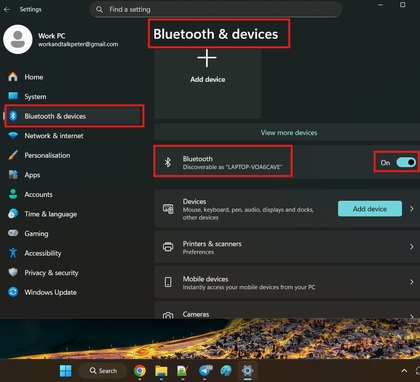Click the workandtalkpeter@gmail.com email text
Screen dimensions: 420x382
(78, 44)
